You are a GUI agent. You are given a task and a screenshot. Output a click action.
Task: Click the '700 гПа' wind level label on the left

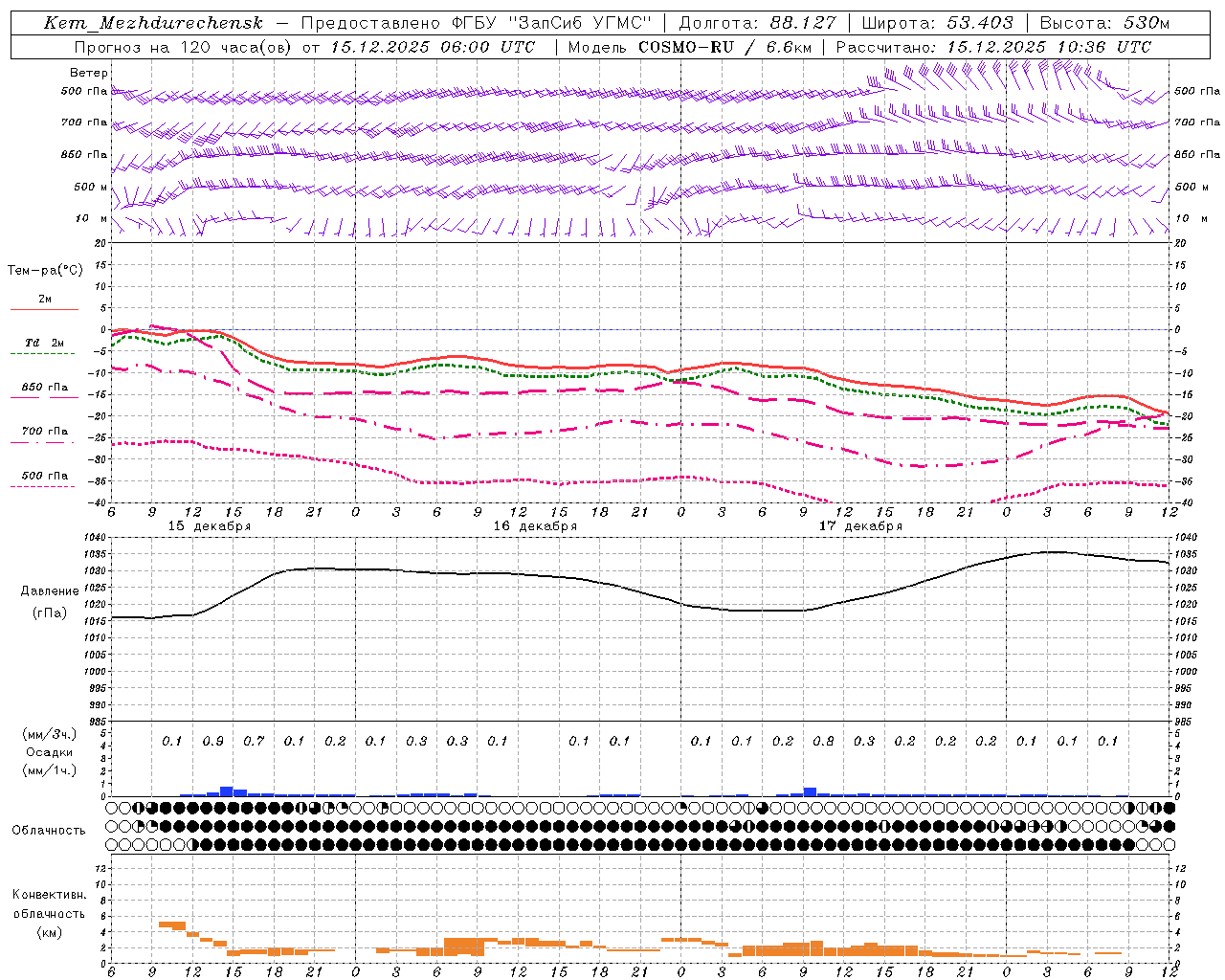pos(84,122)
